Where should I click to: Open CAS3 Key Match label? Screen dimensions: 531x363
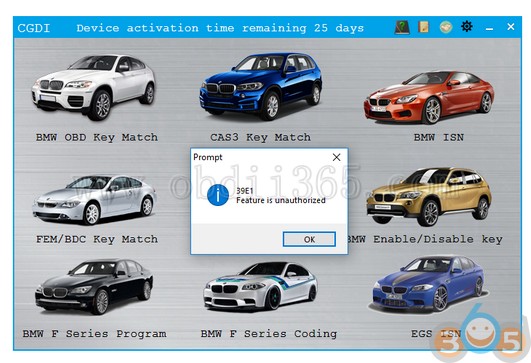pos(260,137)
